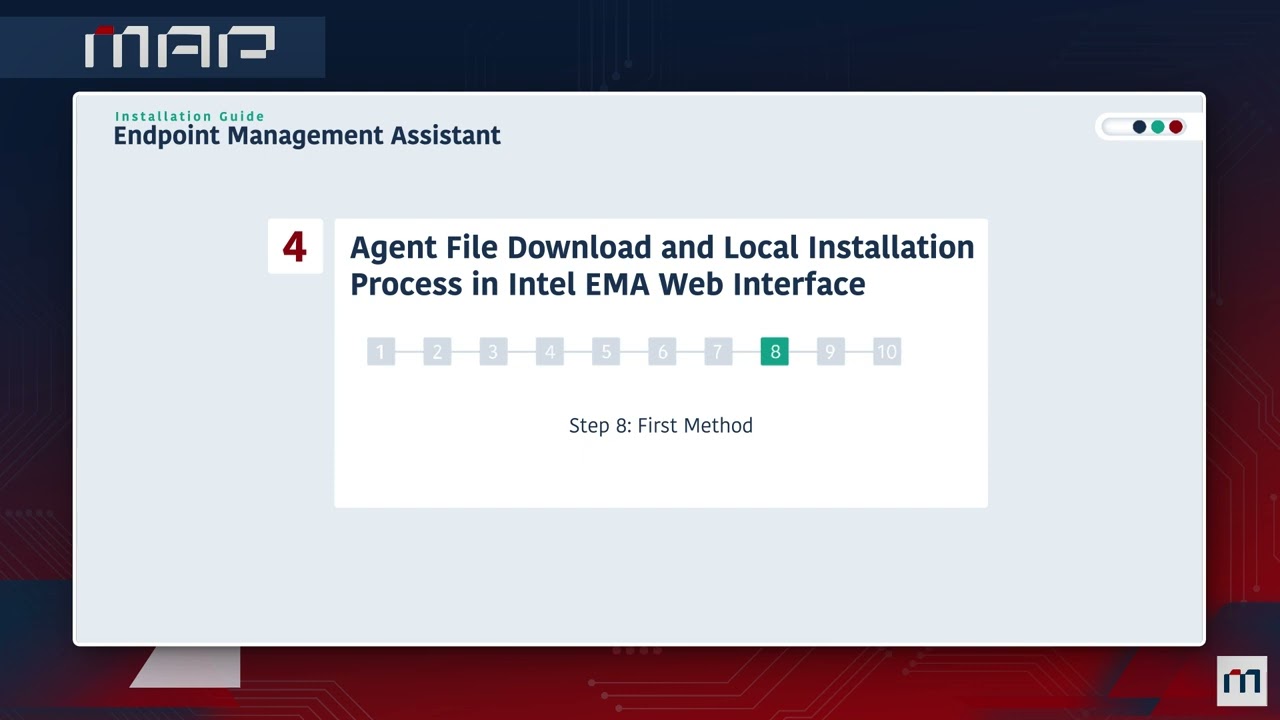Click 'Endpoint Management Assistant' title
This screenshot has width=1280, height=720.
(x=307, y=136)
